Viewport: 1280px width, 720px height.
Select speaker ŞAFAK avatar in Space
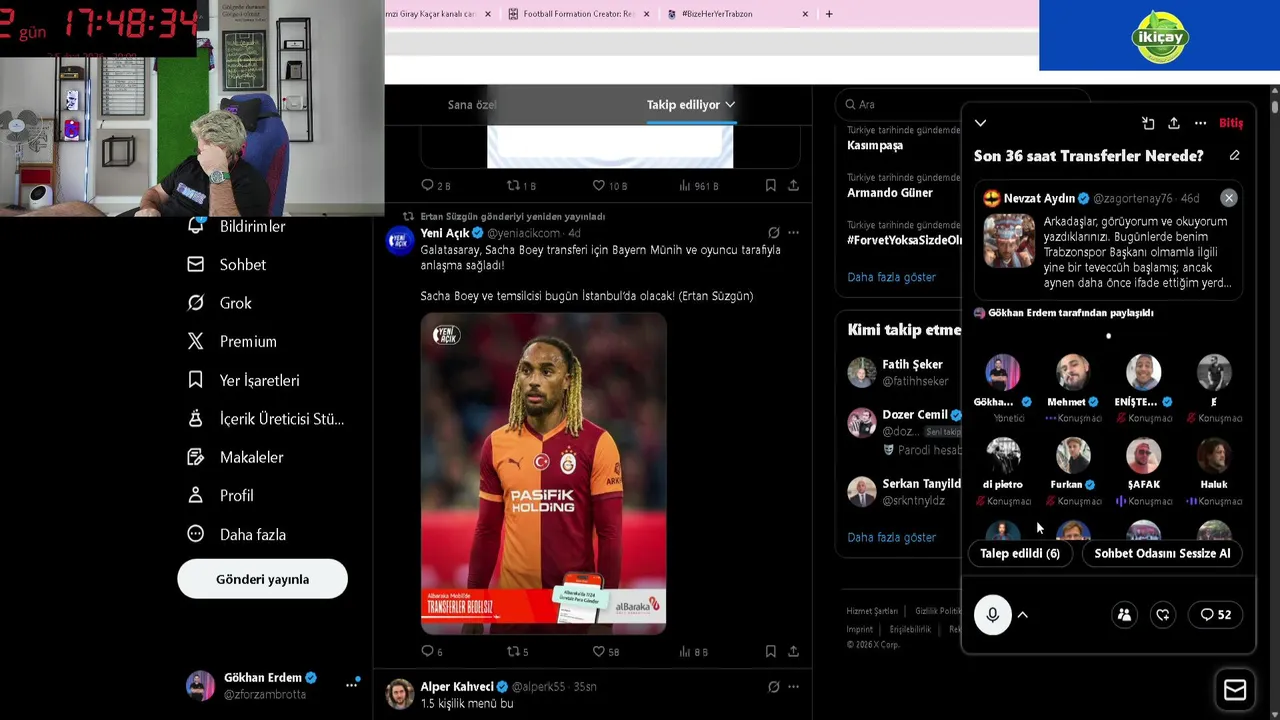point(1143,456)
